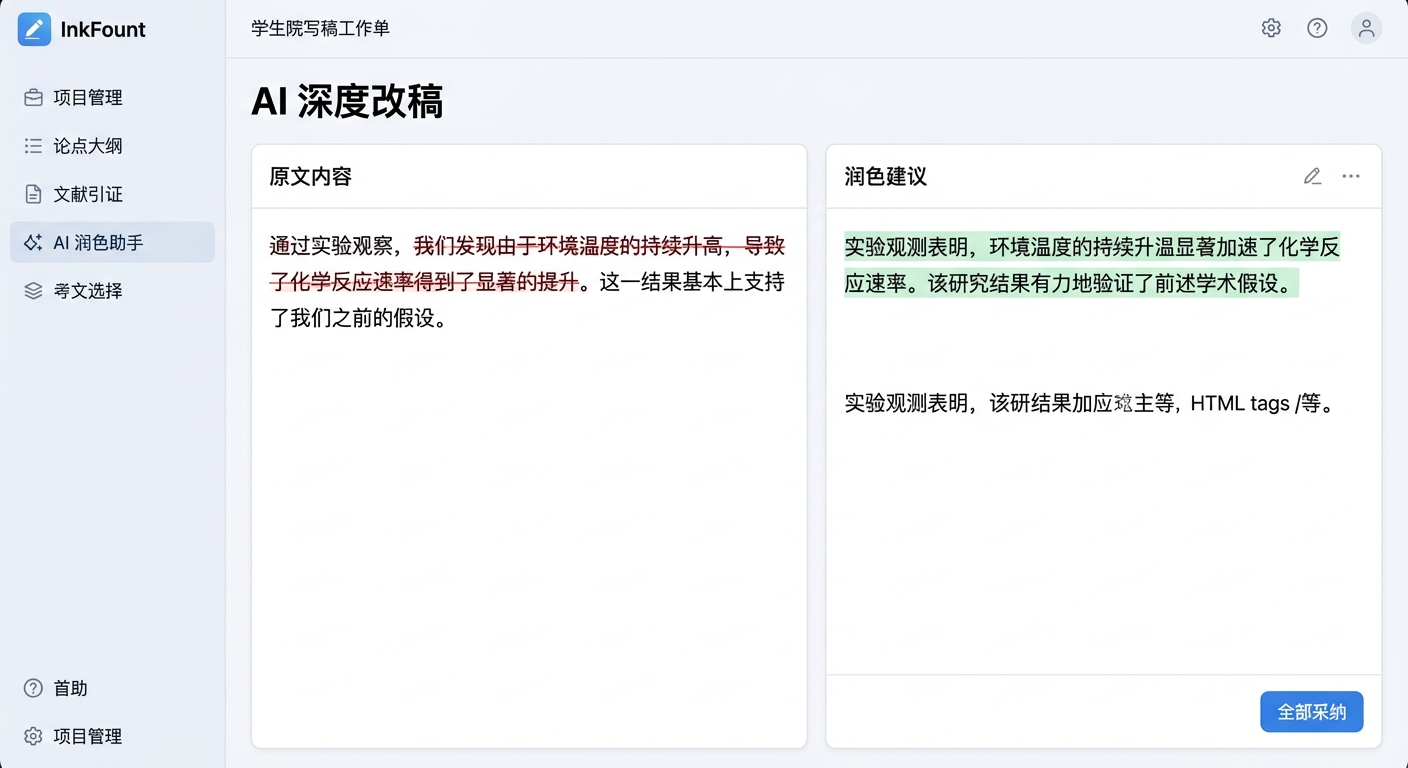Open 考文选择 sidebar item

(88, 291)
